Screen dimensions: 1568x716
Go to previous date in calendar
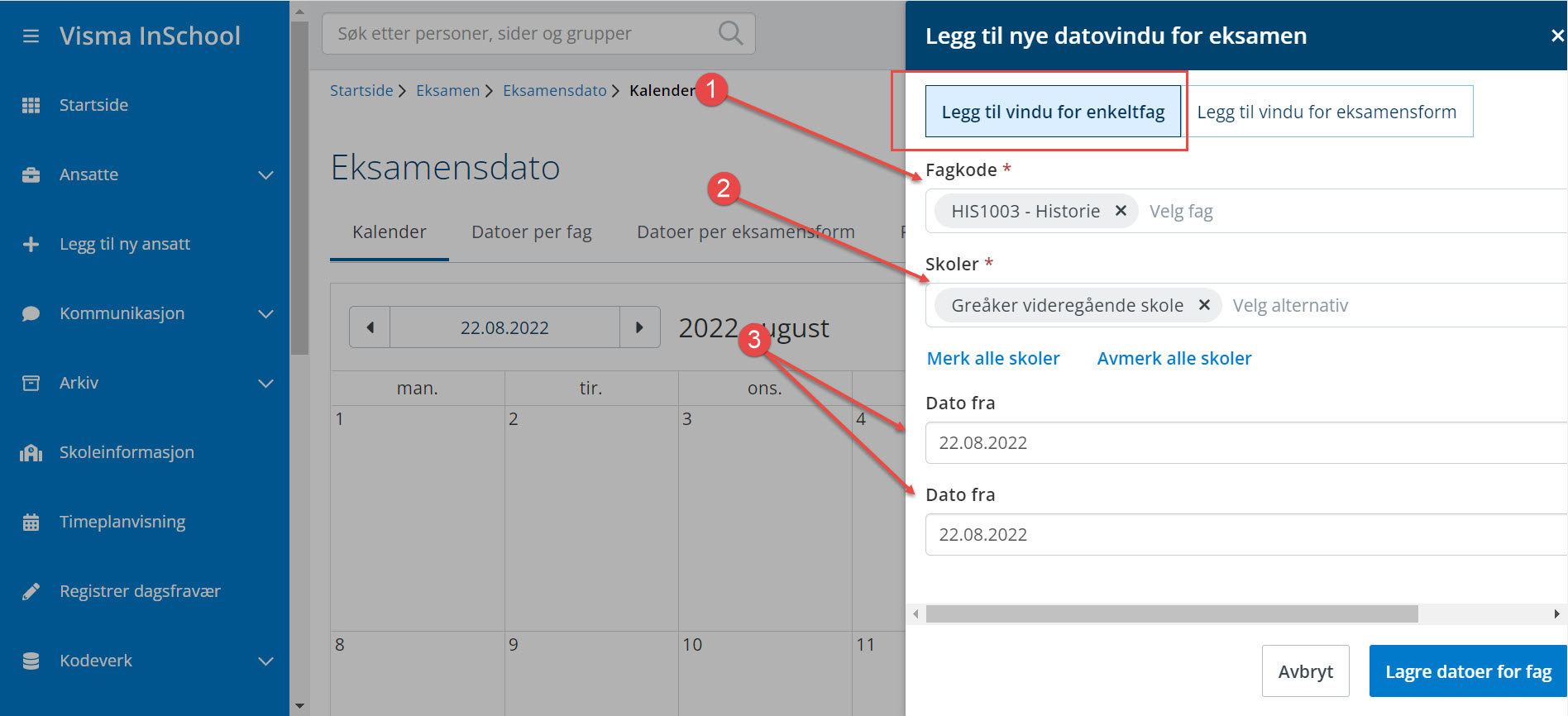click(370, 327)
